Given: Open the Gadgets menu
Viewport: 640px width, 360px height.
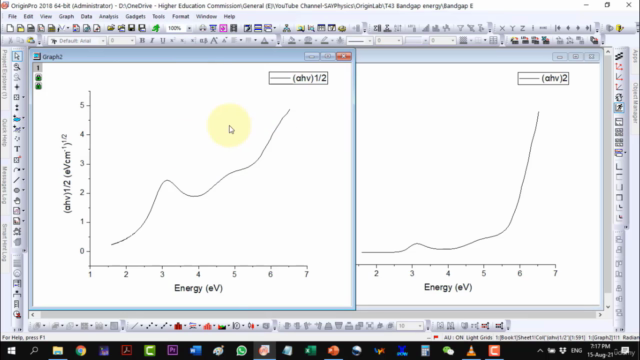Looking at the screenshot, I should [135, 16].
